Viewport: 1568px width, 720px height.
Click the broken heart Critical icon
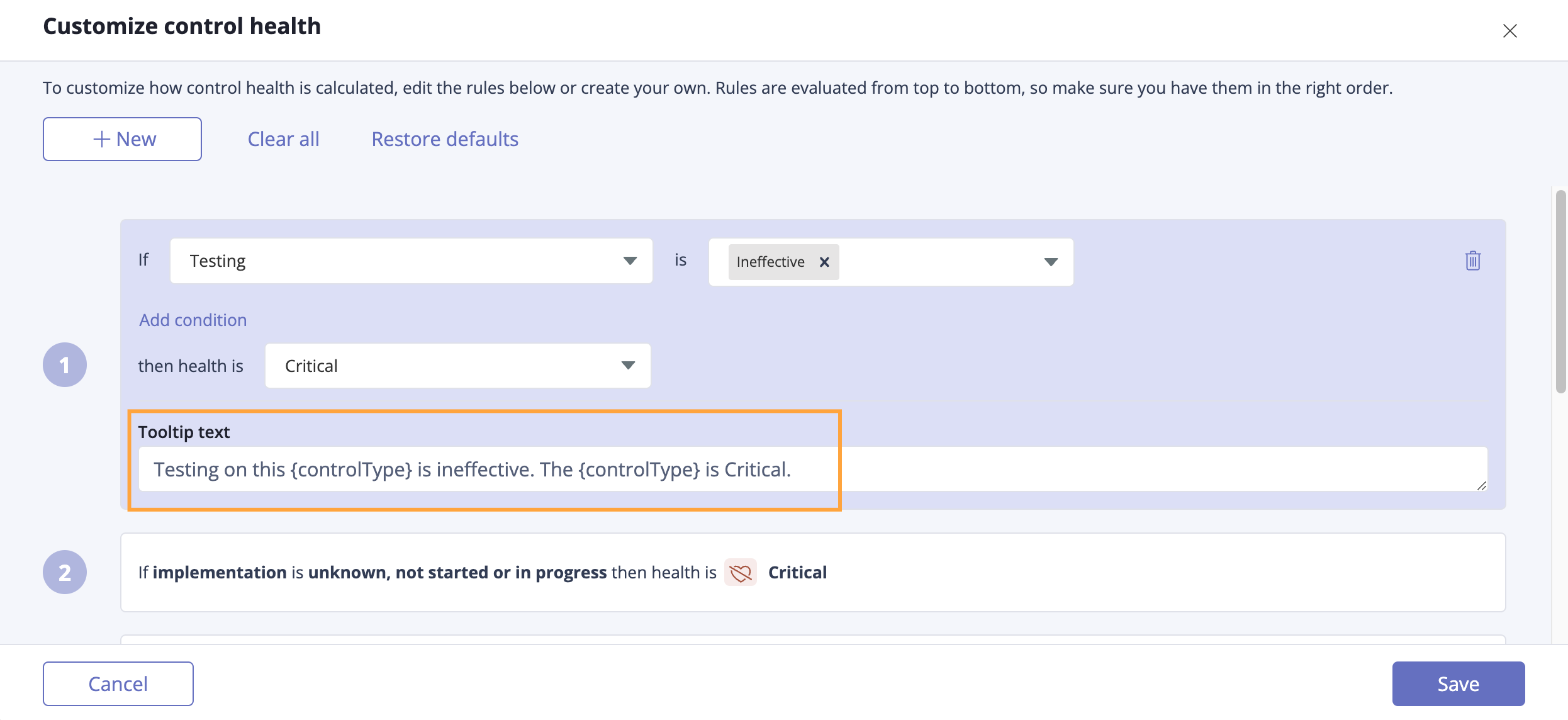[740, 572]
